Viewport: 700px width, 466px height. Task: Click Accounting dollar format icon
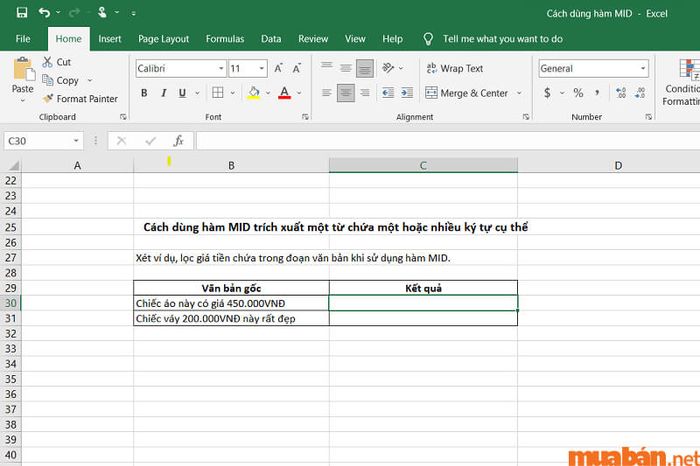(x=547, y=93)
